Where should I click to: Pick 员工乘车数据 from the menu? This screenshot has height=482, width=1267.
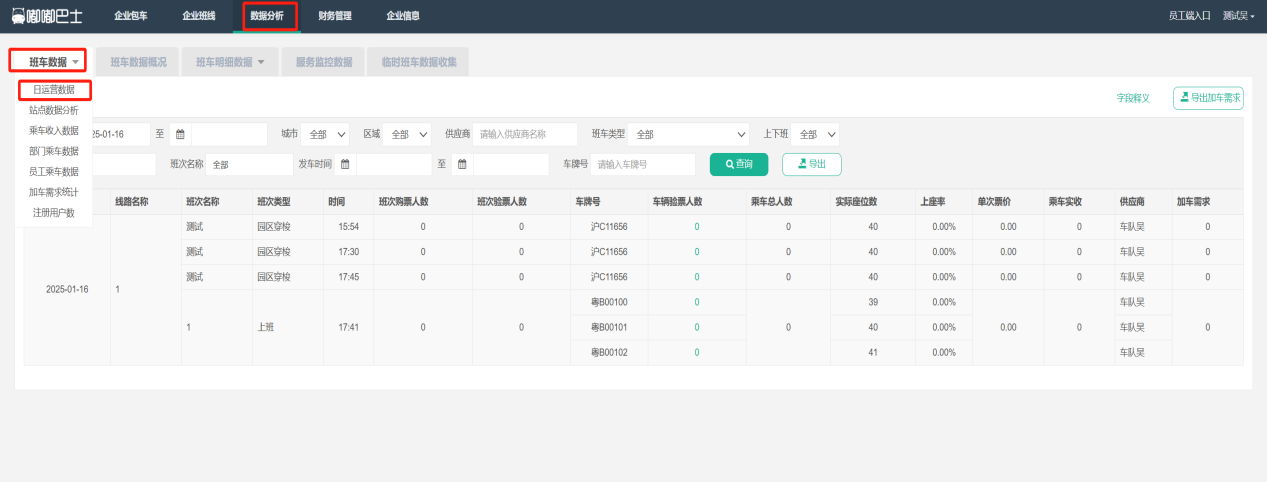pos(54,171)
